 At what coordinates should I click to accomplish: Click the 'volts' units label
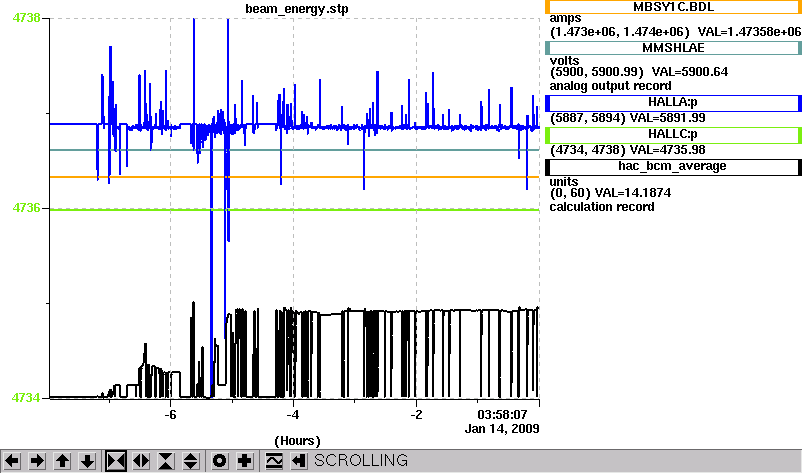564,61
